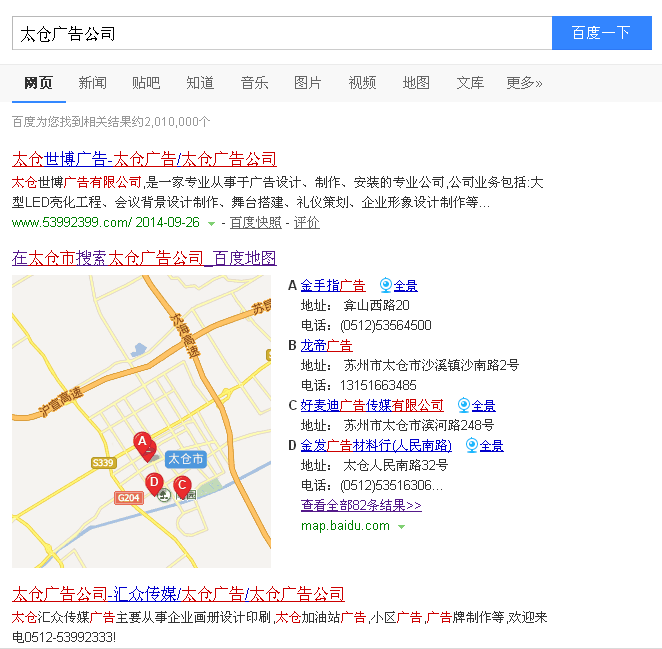Screen dimensions: 662x649
Task: Open panorama icon beside 金手指广告
Action: coord(385,286)
